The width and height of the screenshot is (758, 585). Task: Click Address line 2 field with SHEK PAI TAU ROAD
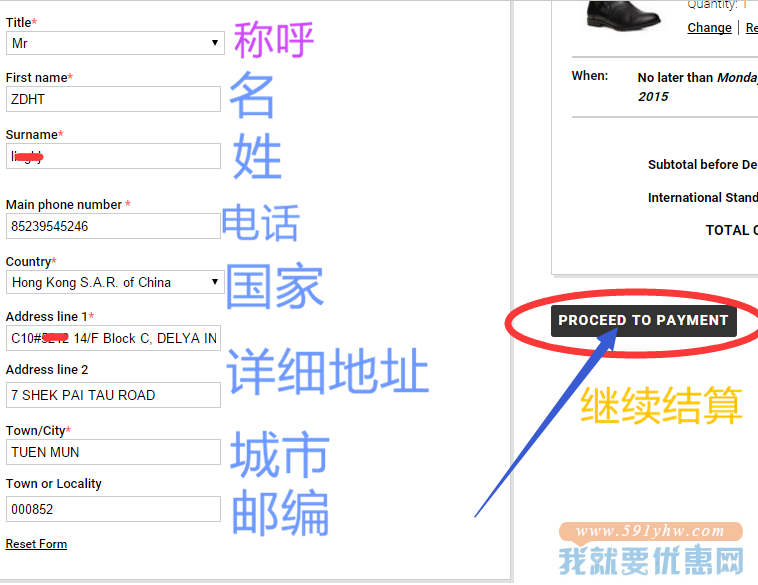click(113, 395)
